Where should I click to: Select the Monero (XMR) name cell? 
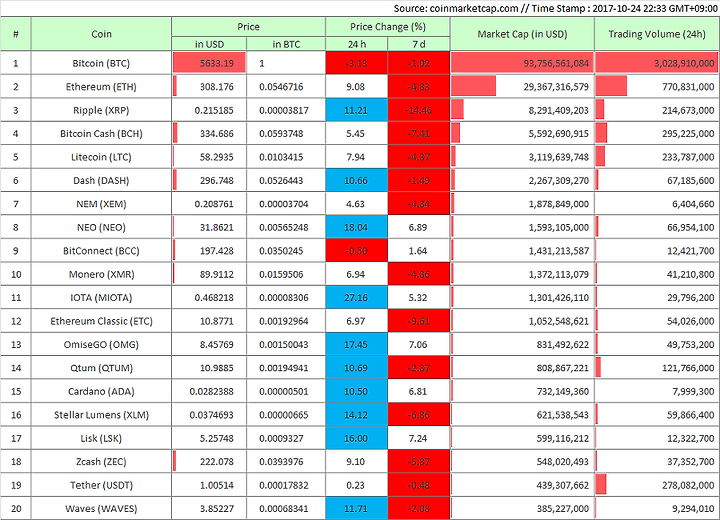point(101,274)
